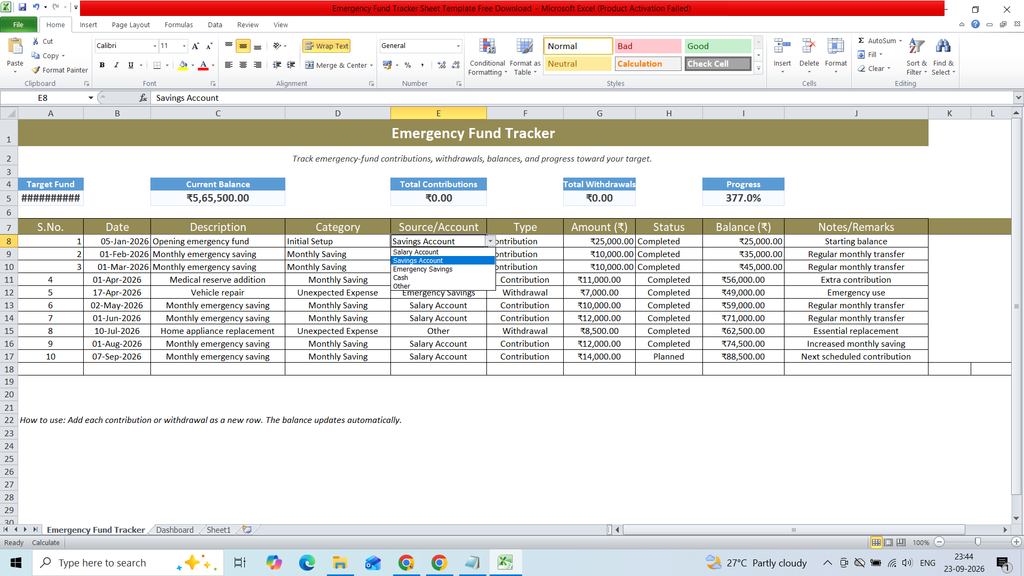
Task: Apply comma style number format
Action: click(422, 65)
